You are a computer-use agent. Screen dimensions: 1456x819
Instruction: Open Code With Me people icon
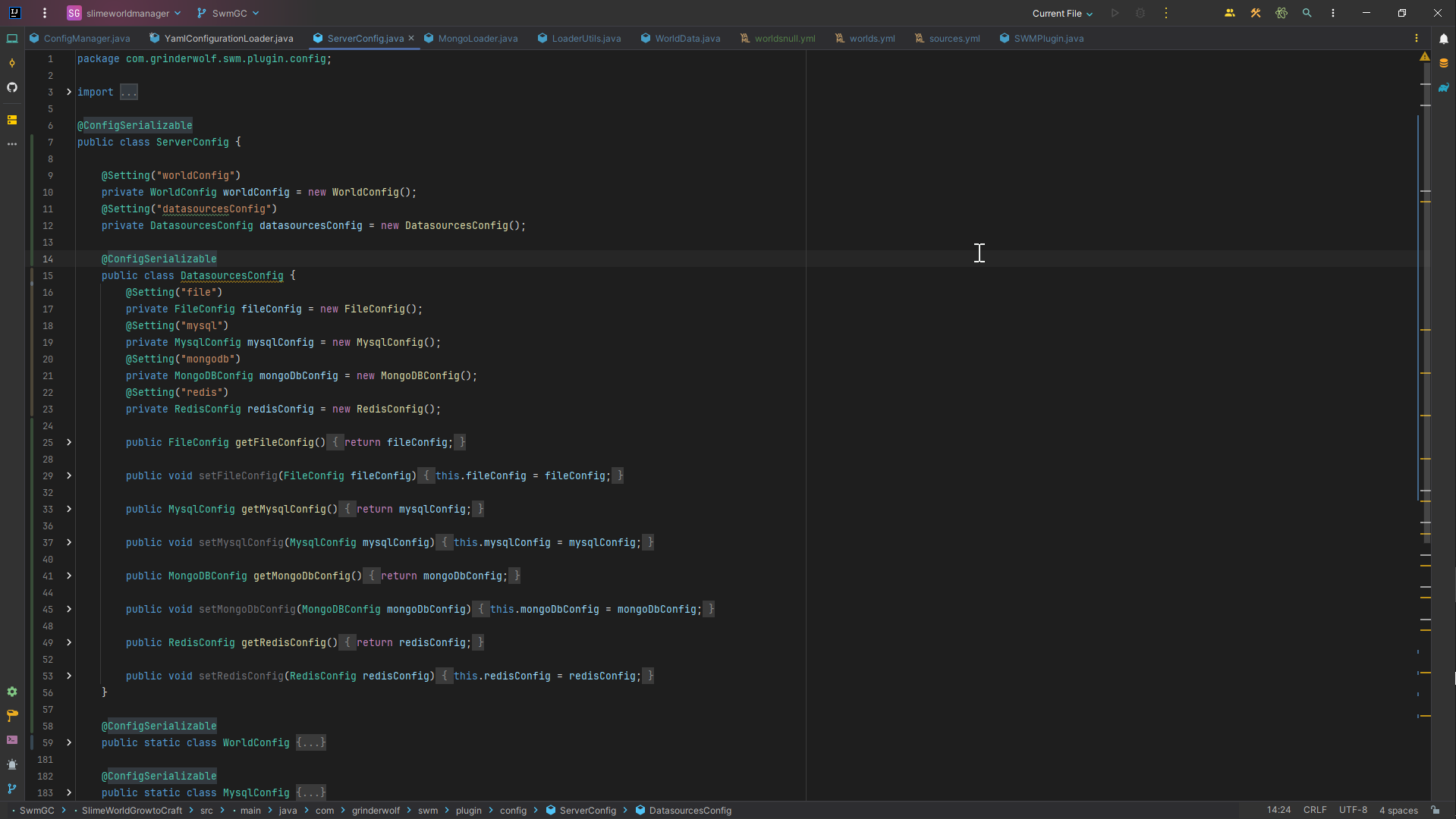[1230, 13]
